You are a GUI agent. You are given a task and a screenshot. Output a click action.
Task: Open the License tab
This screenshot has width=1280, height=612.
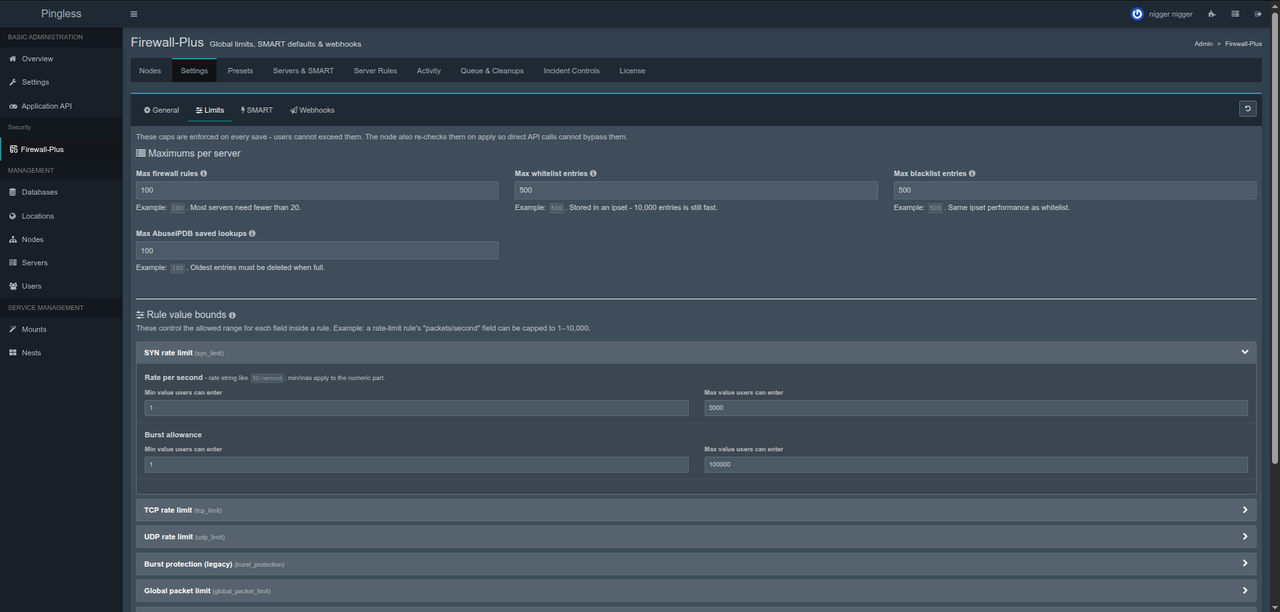[x=632, y=71]
